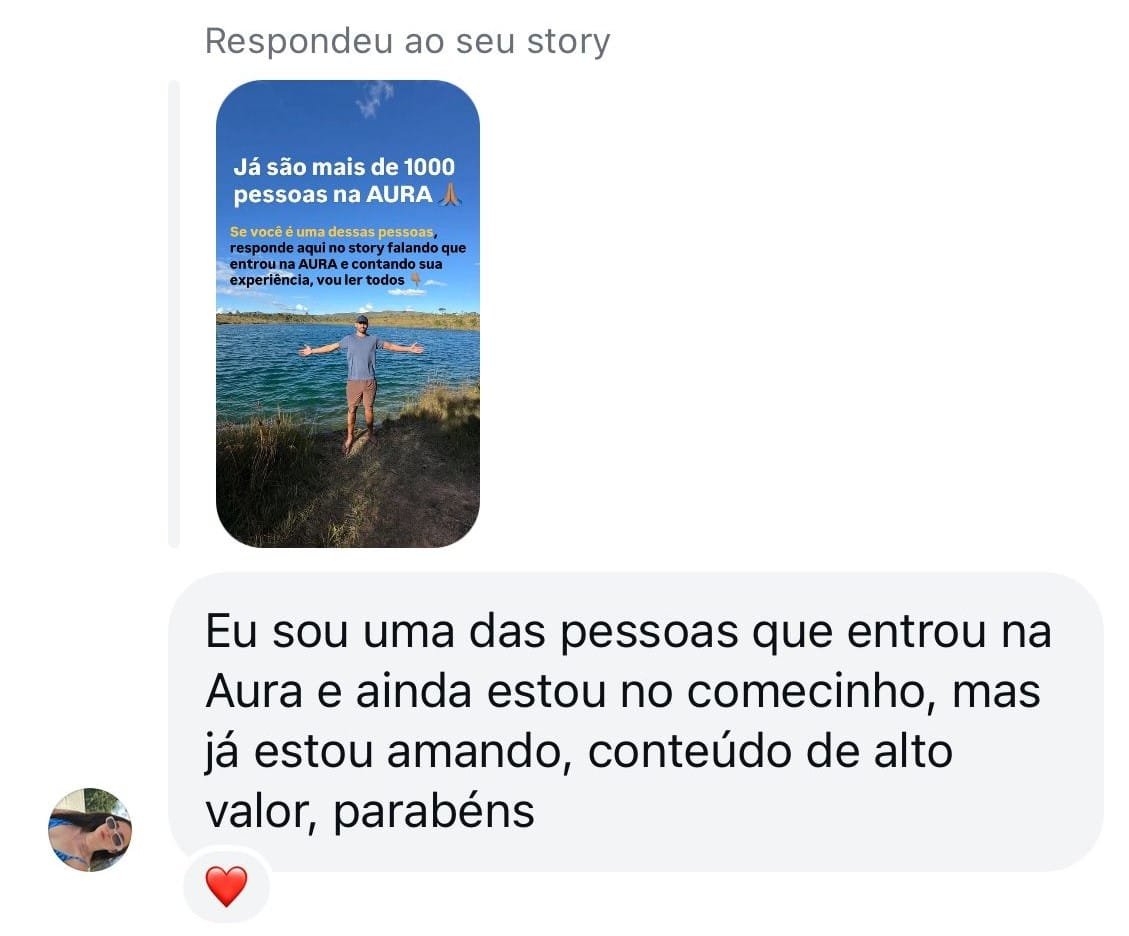Click the 'conteúdo de alto' message text
This screenshot has height=936, width=1129.
(770, 752)
